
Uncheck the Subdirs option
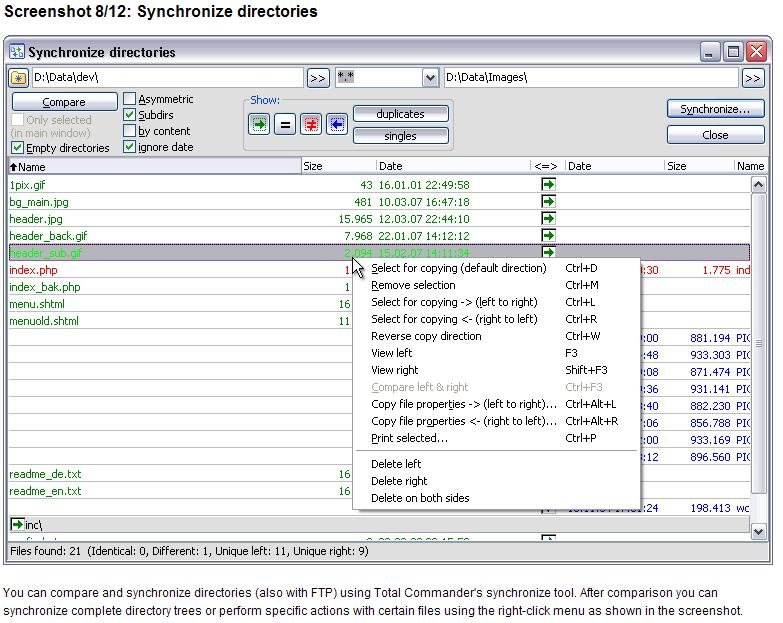[129, 115]
